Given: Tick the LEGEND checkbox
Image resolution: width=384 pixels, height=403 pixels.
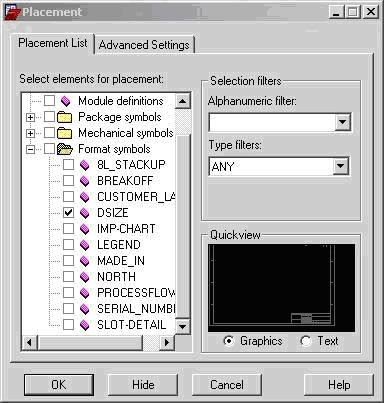Looking at the screenshot, I should click(x=69, y=245).
